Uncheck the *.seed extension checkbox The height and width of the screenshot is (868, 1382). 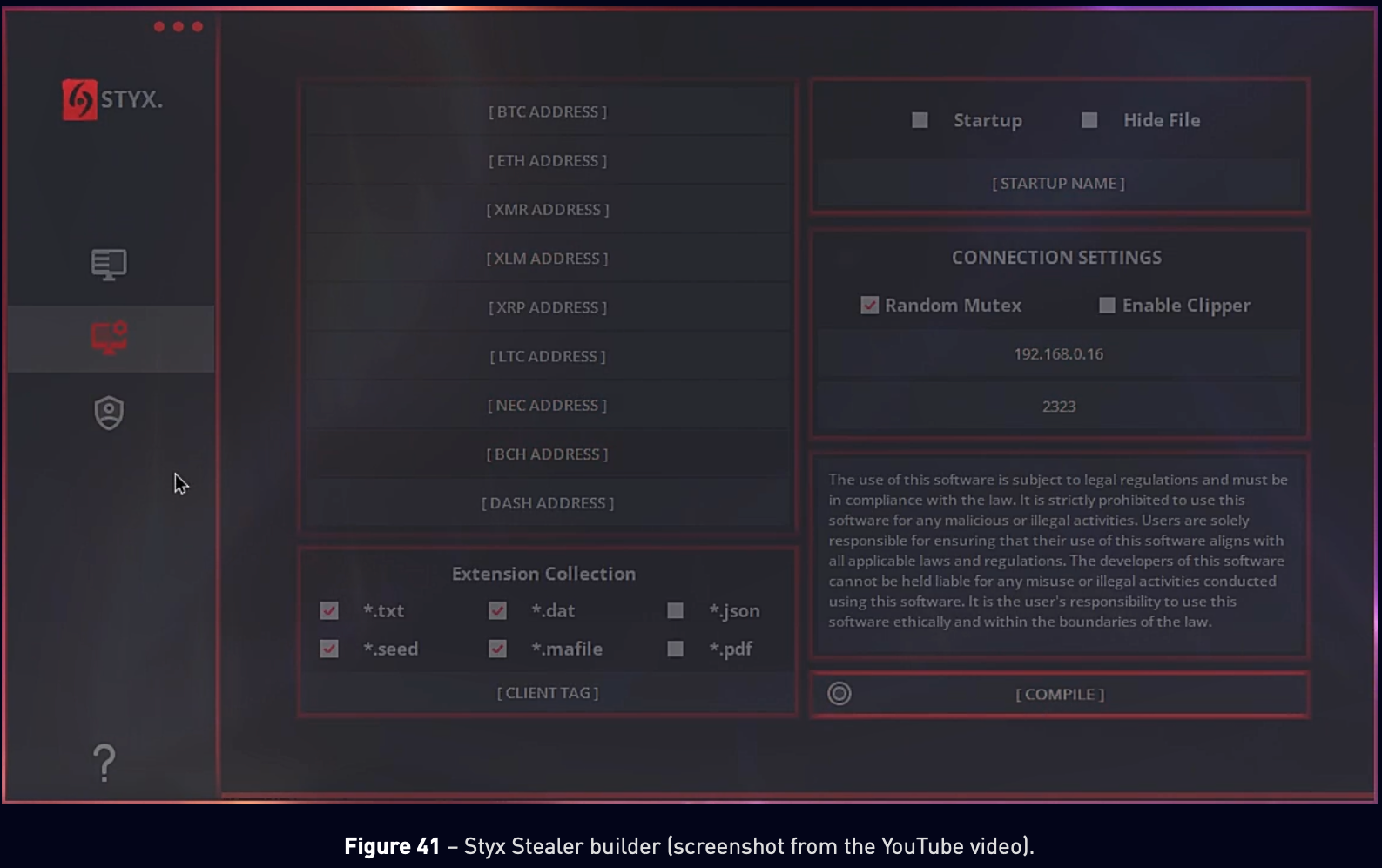click(329, 649)
